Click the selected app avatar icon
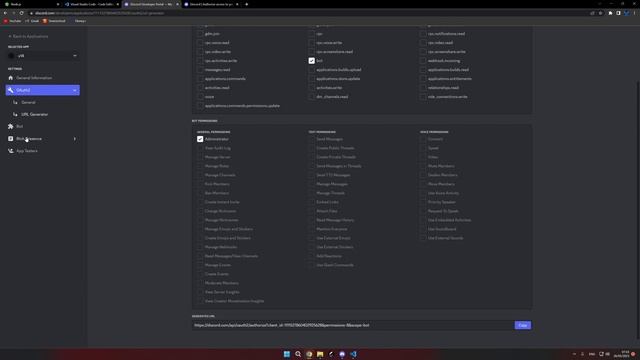The image size is (640, 360). point(11,56)
